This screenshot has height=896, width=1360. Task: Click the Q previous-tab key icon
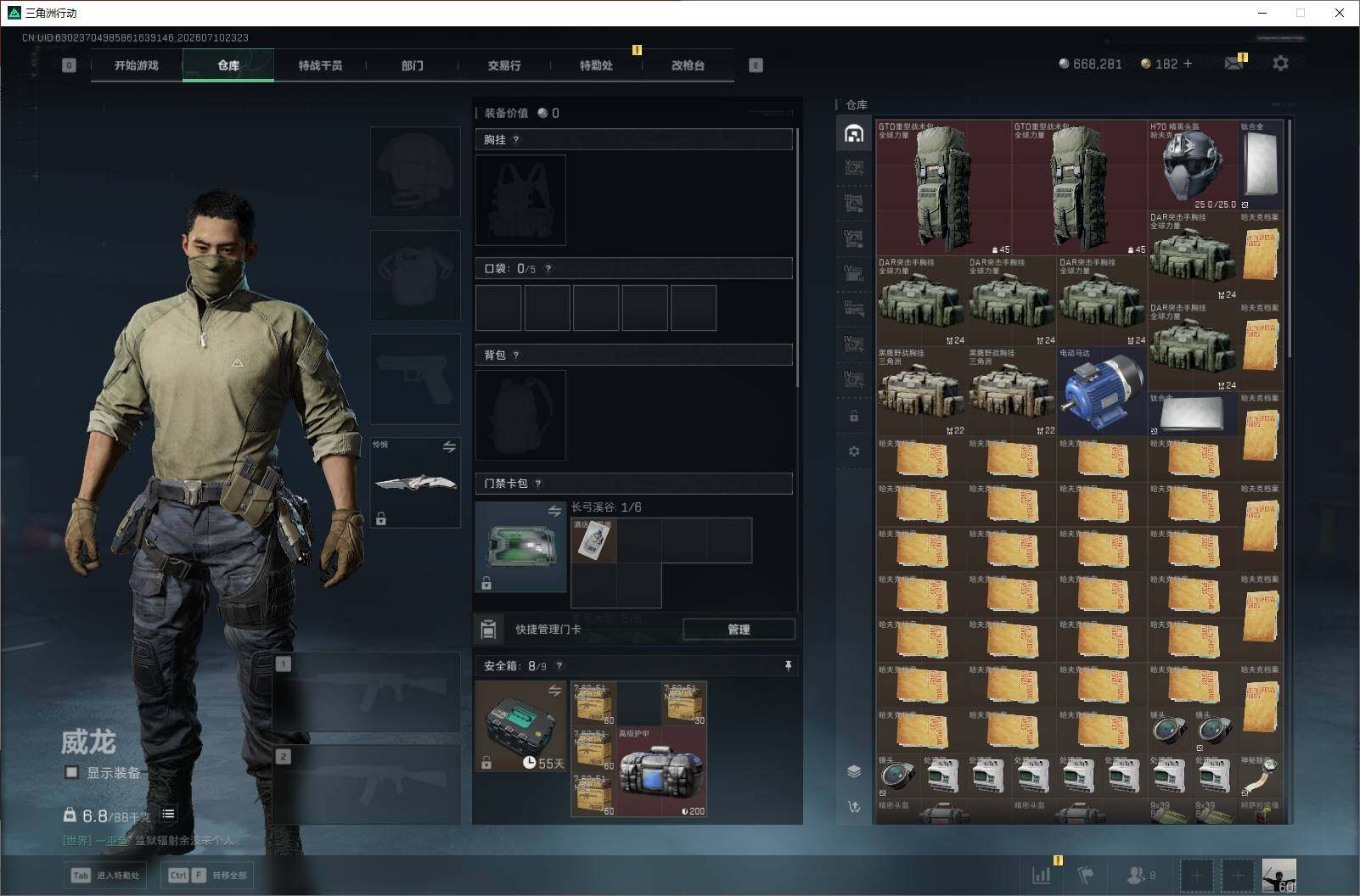pos(69,65)
